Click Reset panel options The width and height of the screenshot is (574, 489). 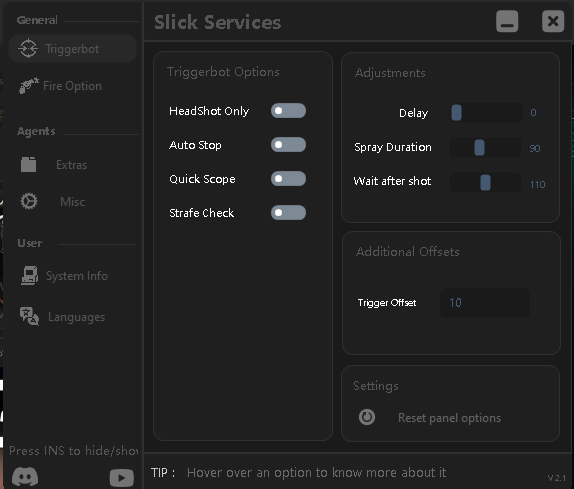(450, 418)
